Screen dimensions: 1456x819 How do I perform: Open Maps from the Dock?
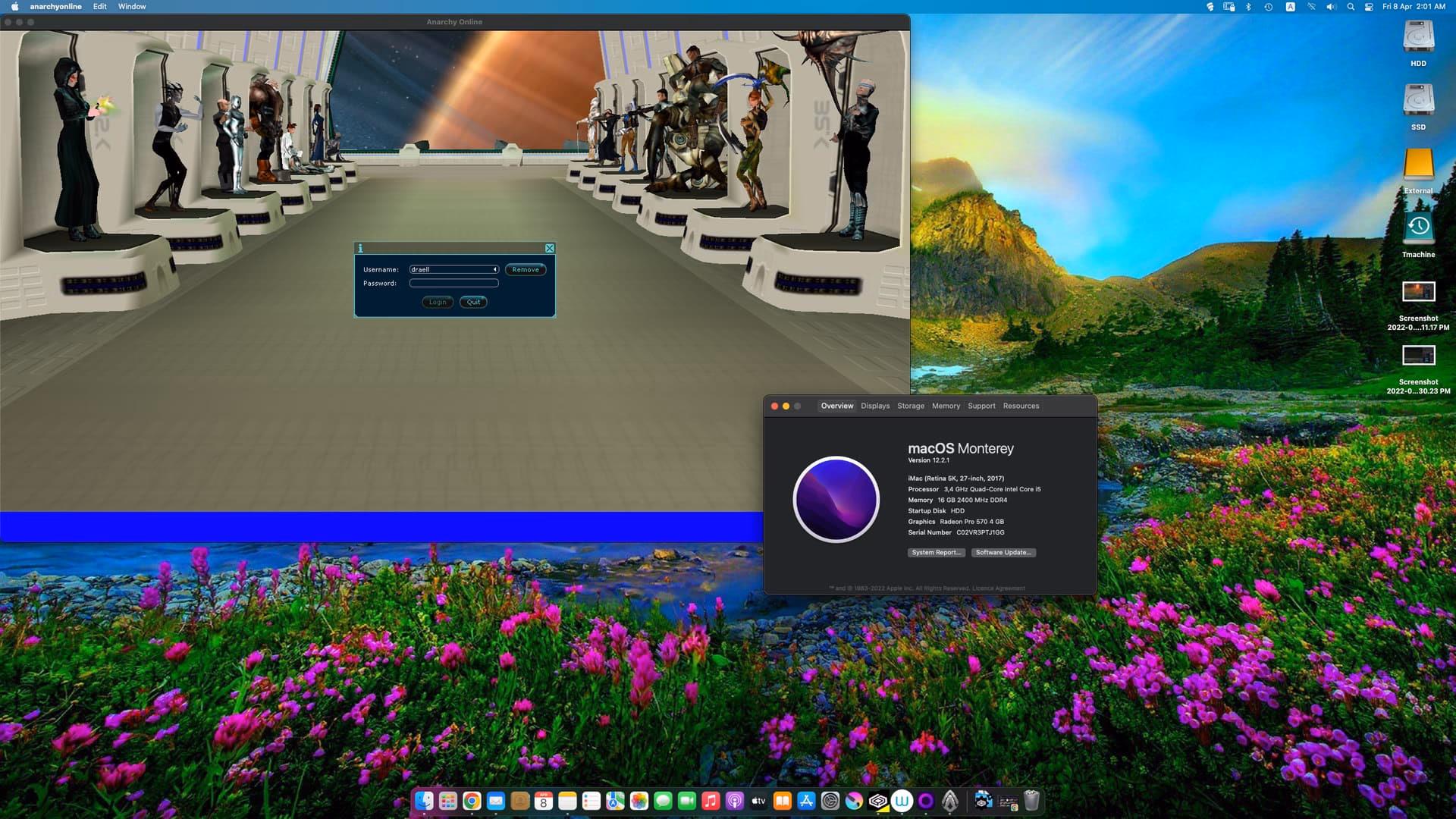[615, 801]
